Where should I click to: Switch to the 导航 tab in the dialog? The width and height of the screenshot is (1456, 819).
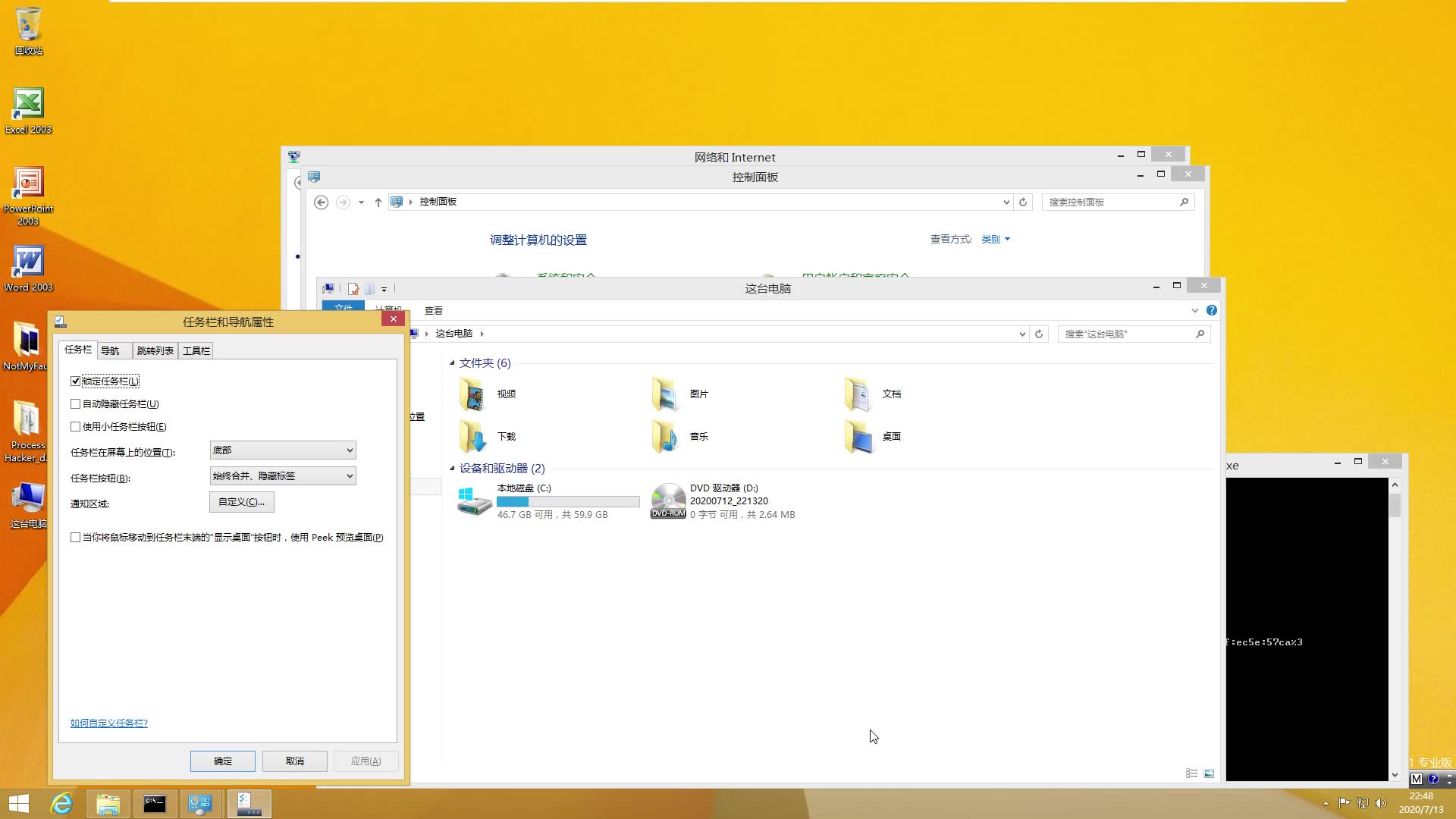coord(111,350)
